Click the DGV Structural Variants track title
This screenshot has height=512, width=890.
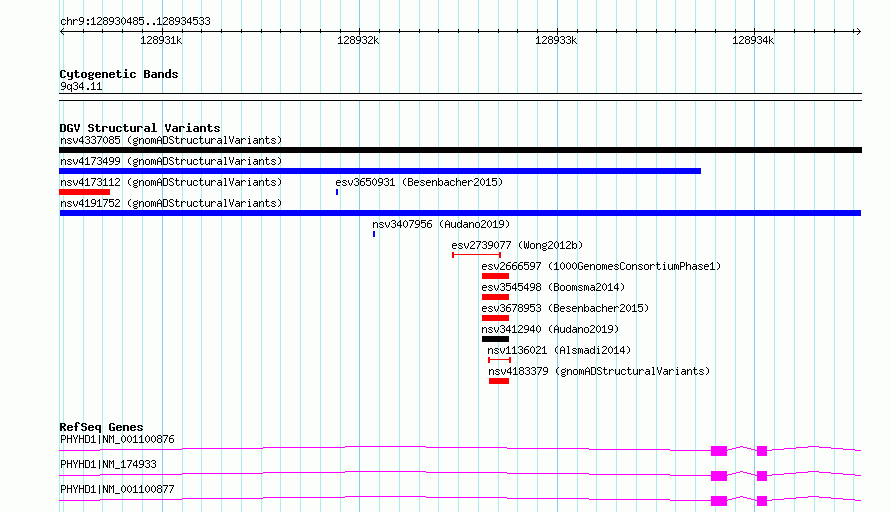pos(140,128)
